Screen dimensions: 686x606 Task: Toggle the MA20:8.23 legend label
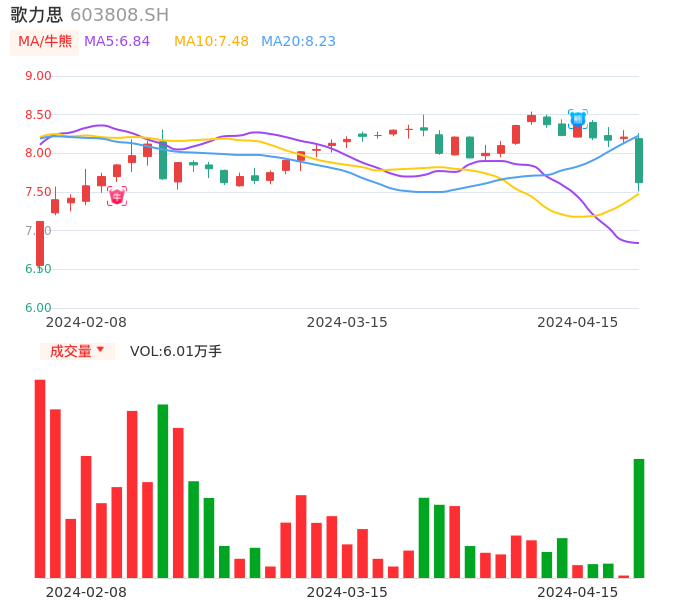click(x=298, y=42)
